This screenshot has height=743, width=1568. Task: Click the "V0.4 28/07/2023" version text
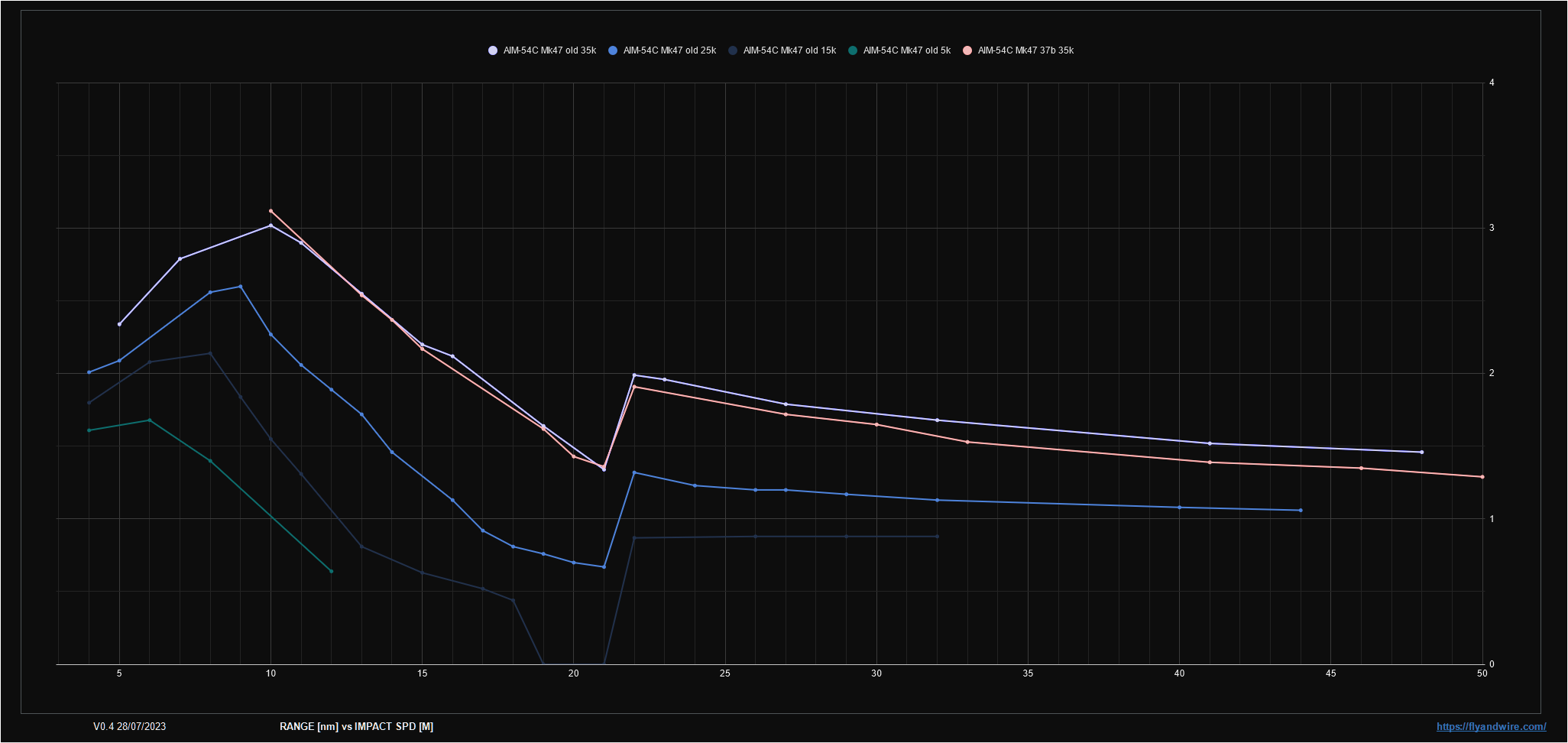129,727
